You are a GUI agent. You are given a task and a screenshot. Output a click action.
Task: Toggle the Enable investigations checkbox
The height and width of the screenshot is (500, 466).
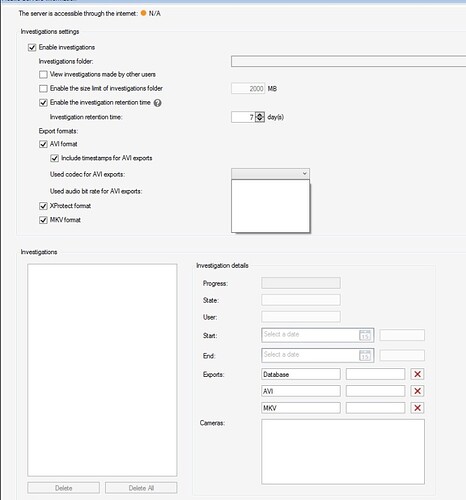click(32, 48)
